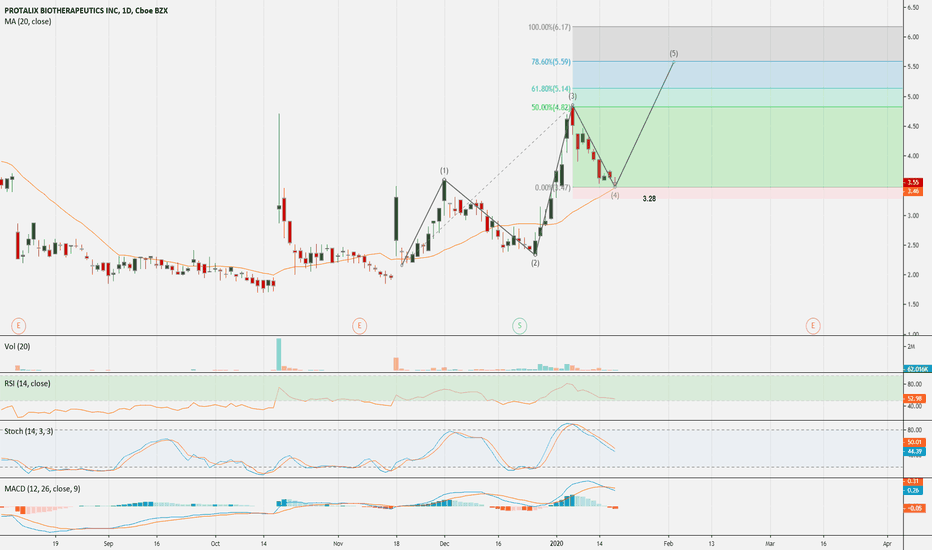Viewport: 932px width, 550px height.
Task: Click the 62.016K volume value tag
Action: point(917,369)
